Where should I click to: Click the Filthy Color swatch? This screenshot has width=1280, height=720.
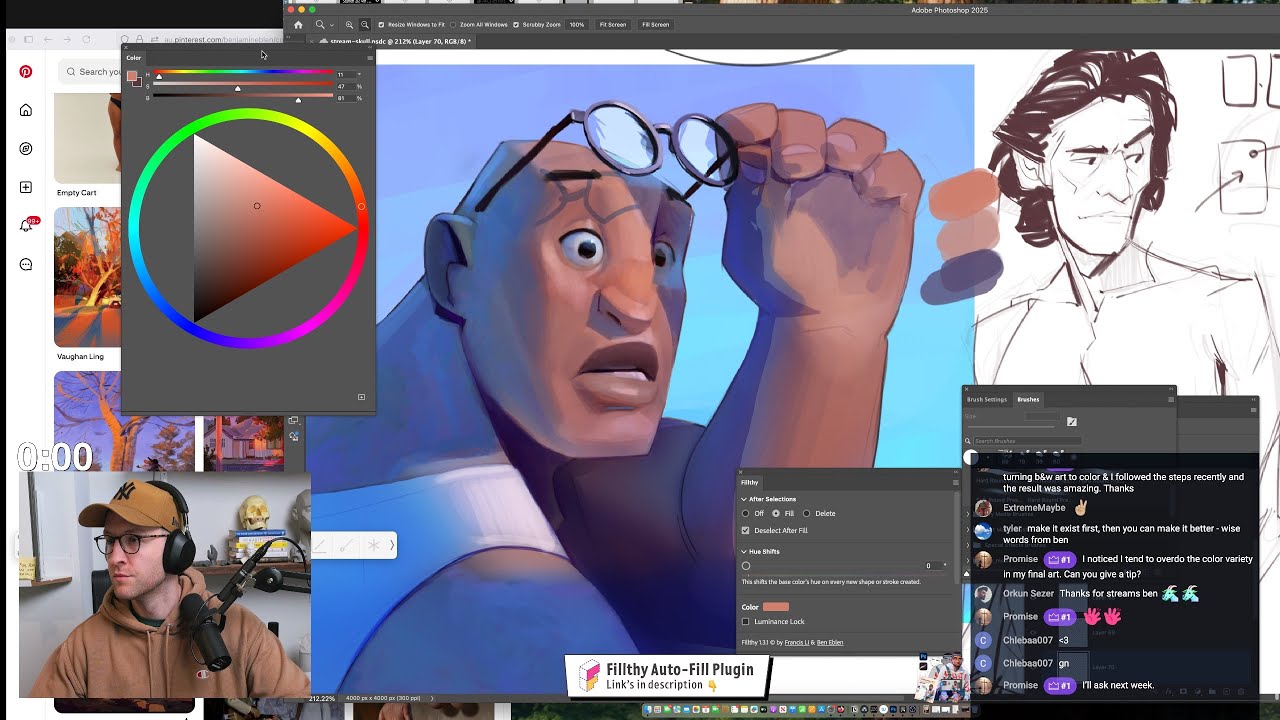tap(776, 607)
